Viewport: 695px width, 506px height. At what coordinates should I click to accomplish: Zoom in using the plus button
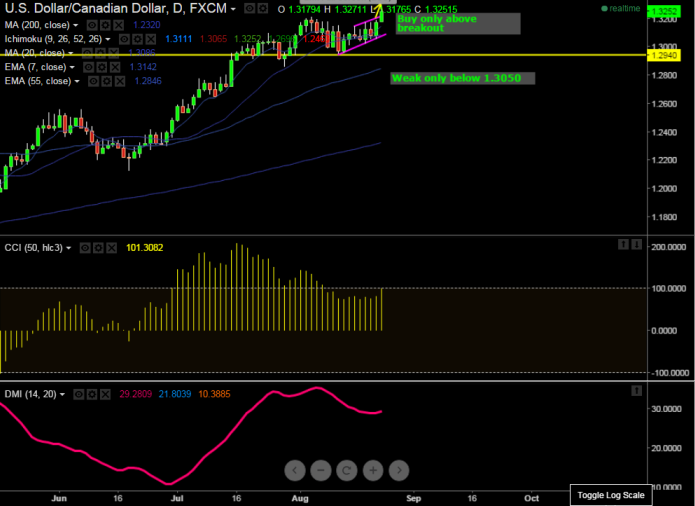[373, 470]
